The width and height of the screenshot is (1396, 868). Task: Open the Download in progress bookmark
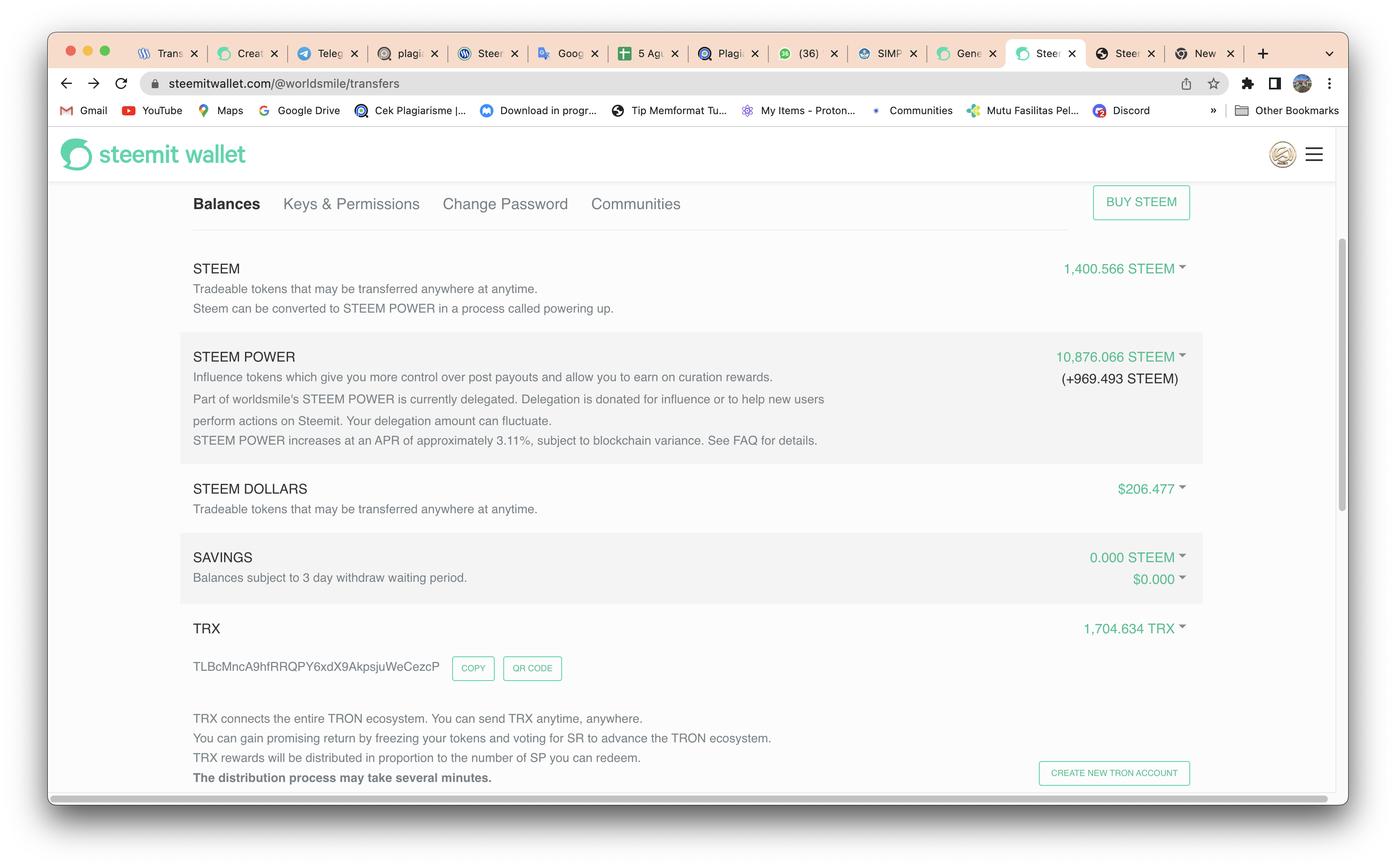click(539, 111)
